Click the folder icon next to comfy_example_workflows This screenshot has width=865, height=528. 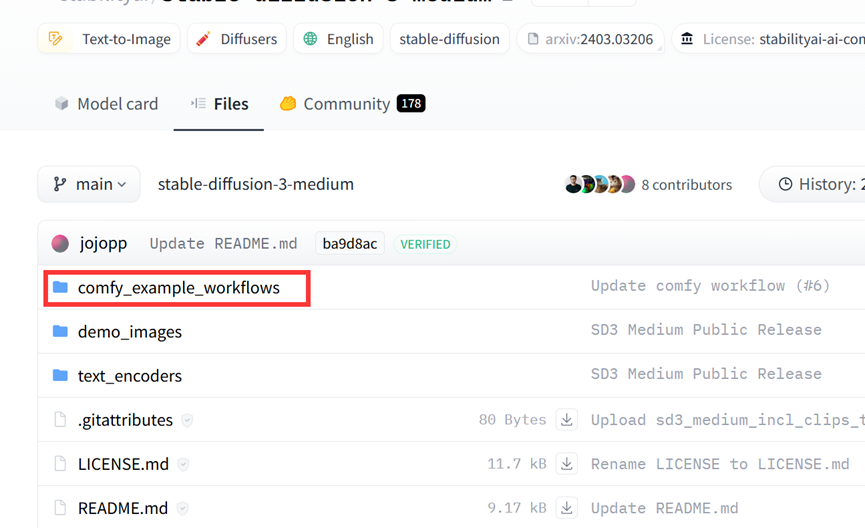(60, 287)
